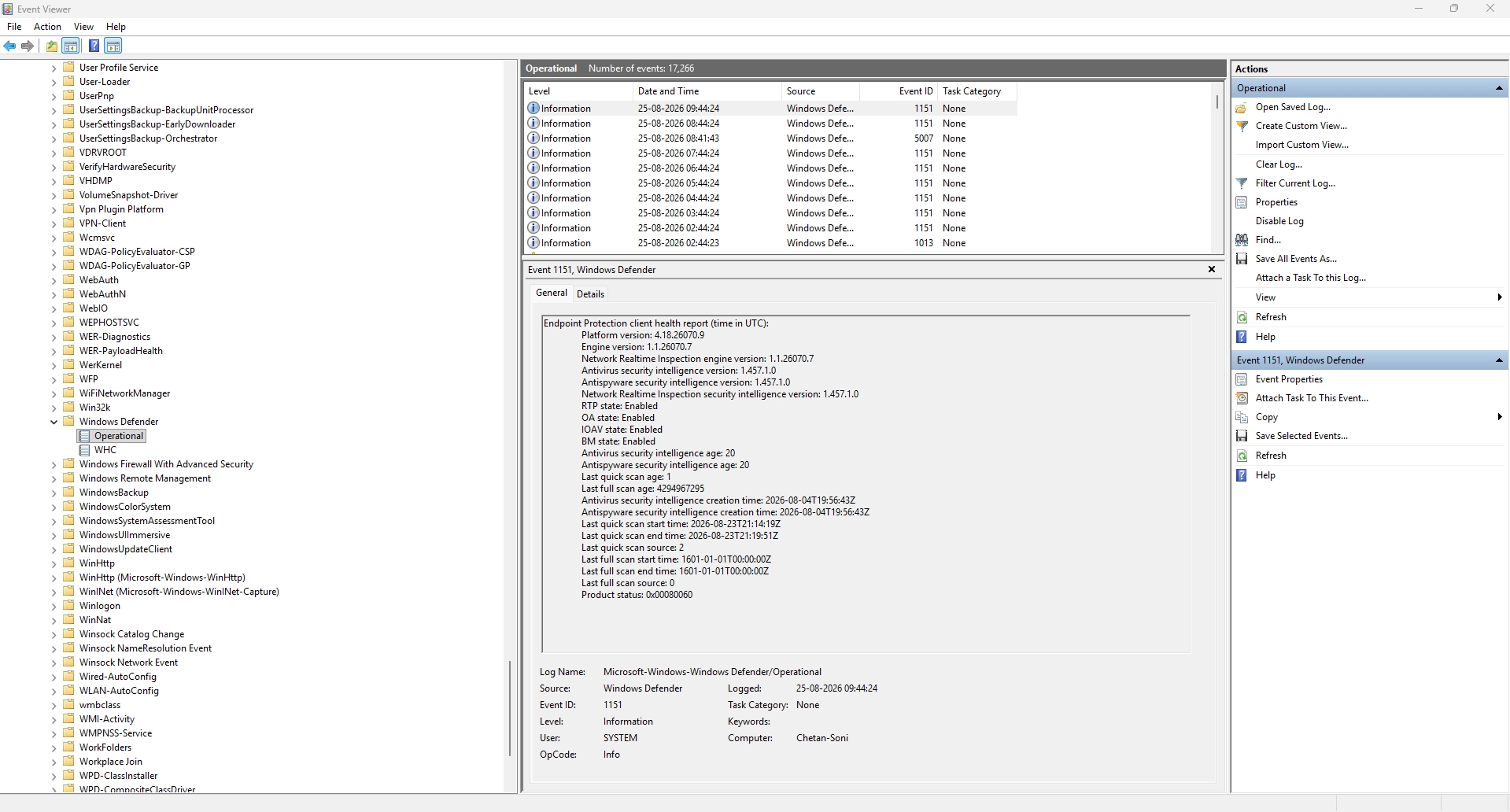
Task: Click the event description text box
Action: click(866, 484)
